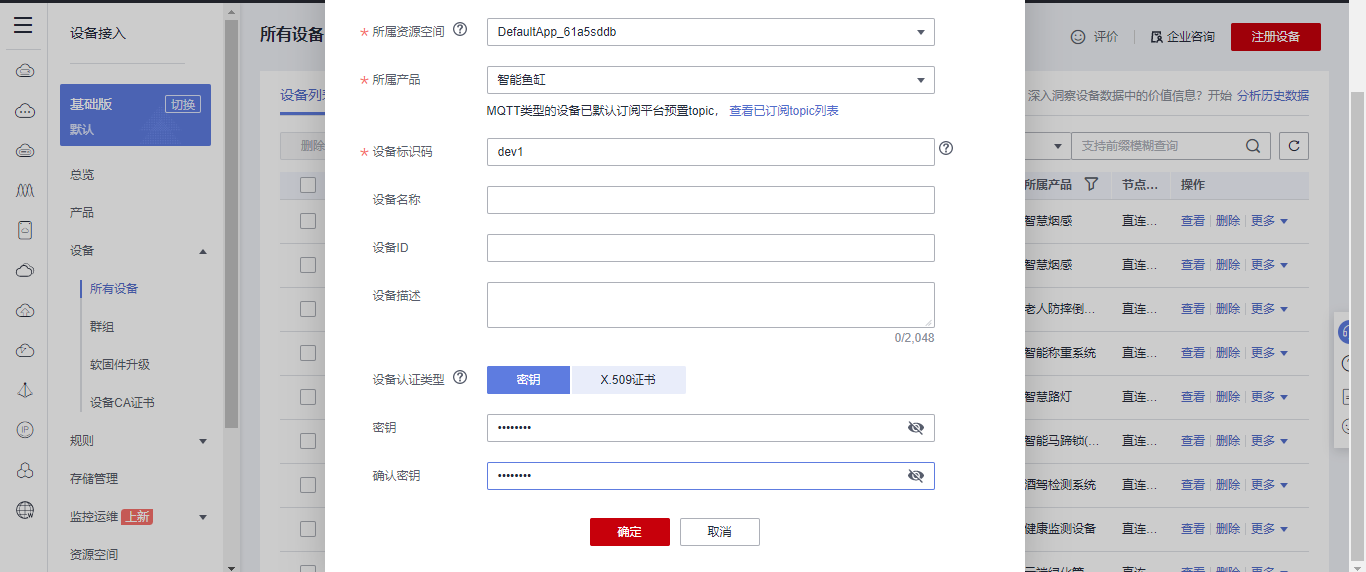Click the magnifier search icon in the search box

coord(1253,146)
